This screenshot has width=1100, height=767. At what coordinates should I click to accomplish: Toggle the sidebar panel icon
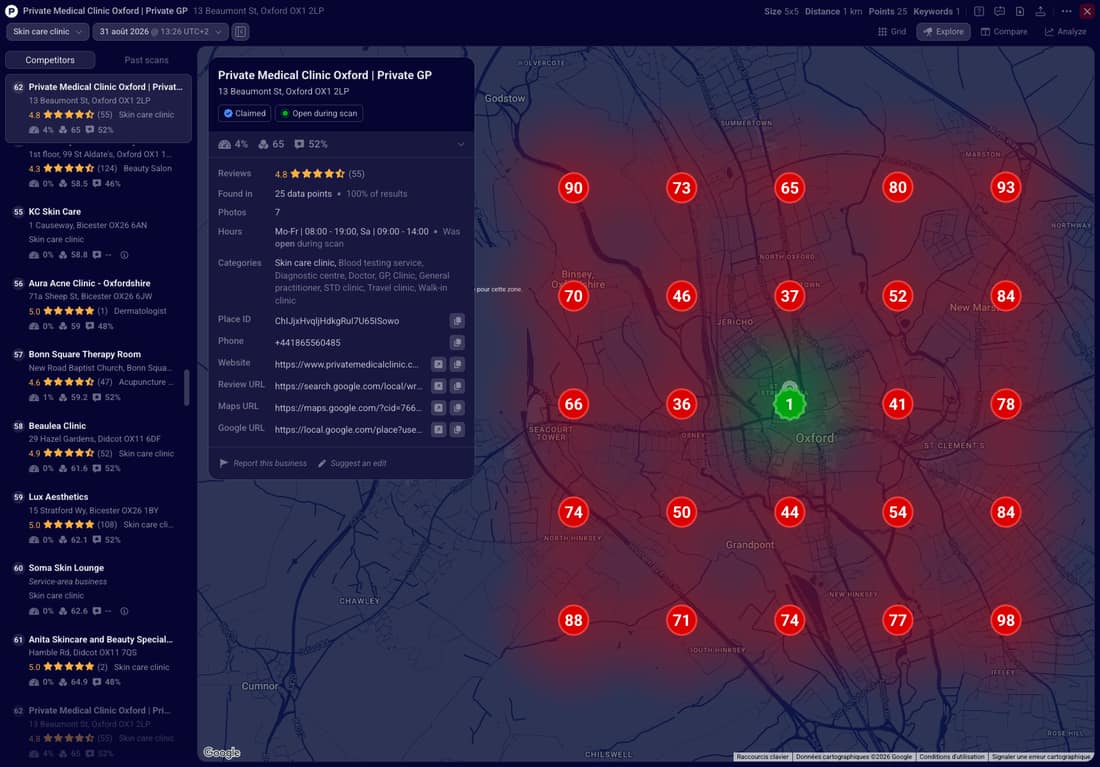[x=241, y=32]
